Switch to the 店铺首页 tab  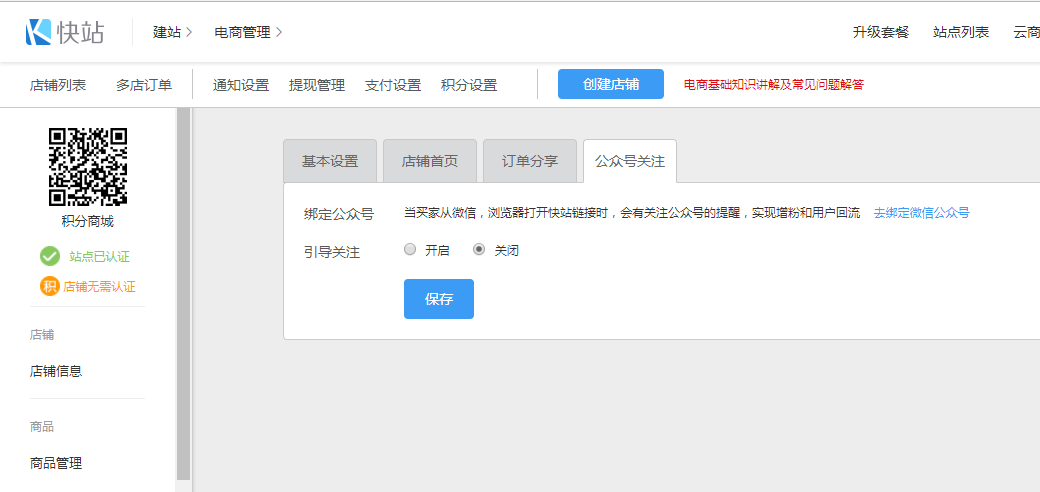click(x=430, y=161)
